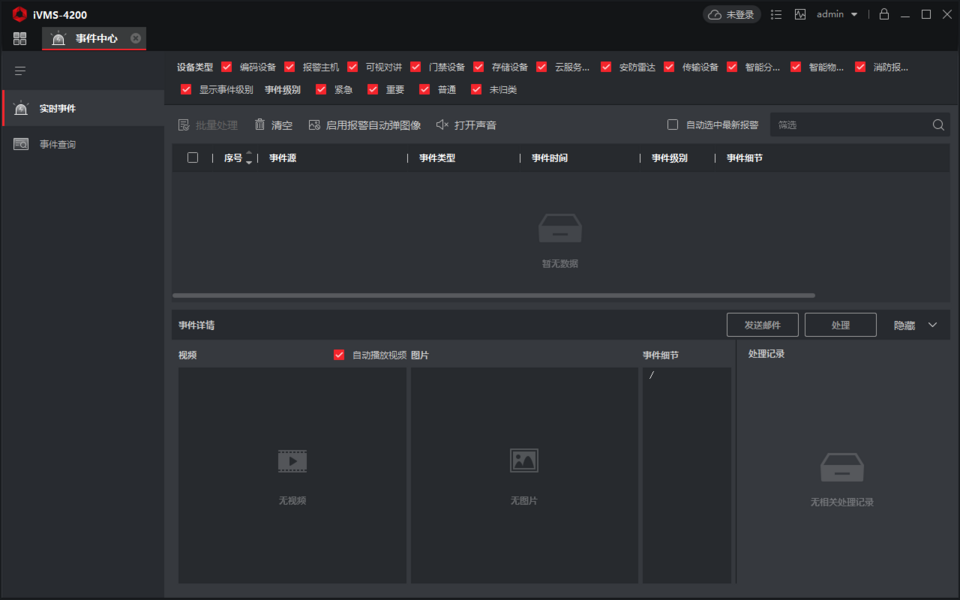Click the trash icon to clear events

(x=260, y=125)
